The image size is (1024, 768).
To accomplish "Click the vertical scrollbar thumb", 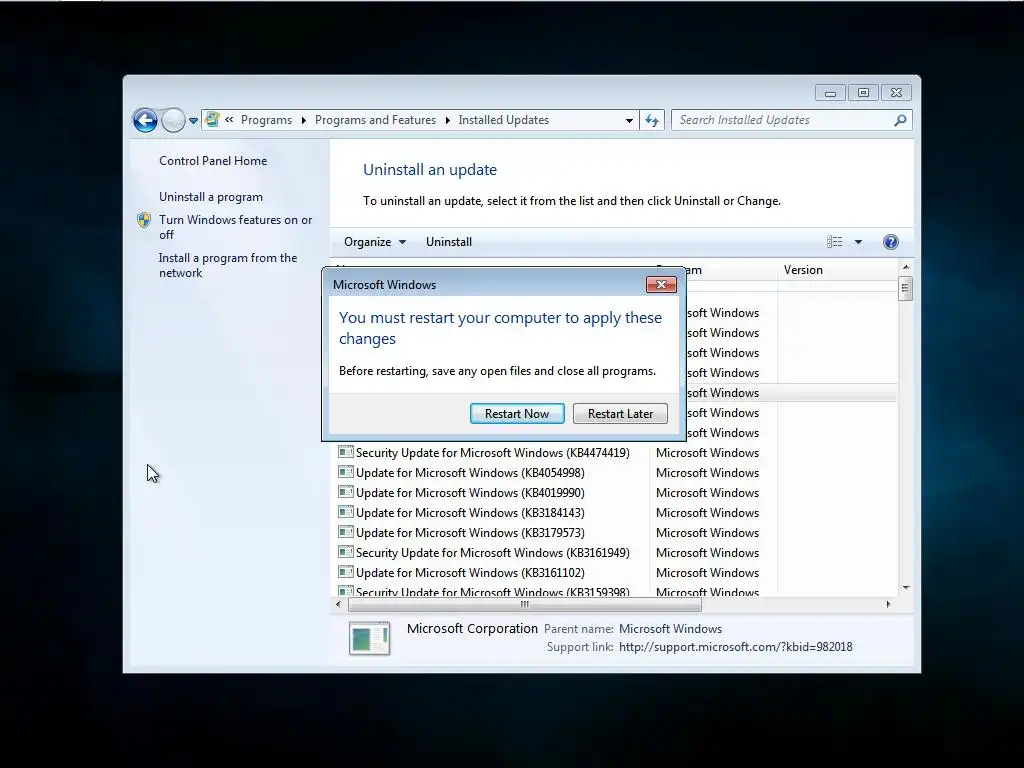I will tap(905, 289).
